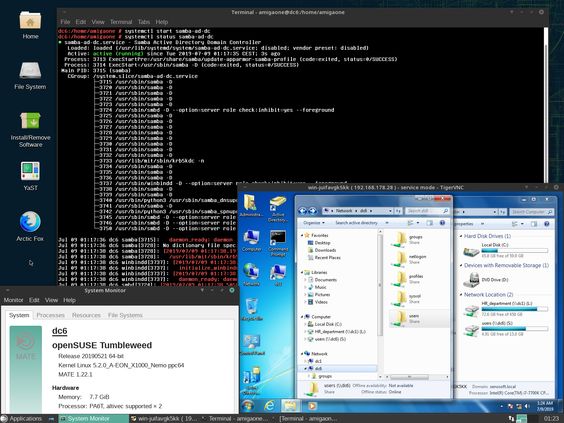Go back in the dc6 Explorer window
Viewport: 564px width, 423px height.
pos(303,211)
